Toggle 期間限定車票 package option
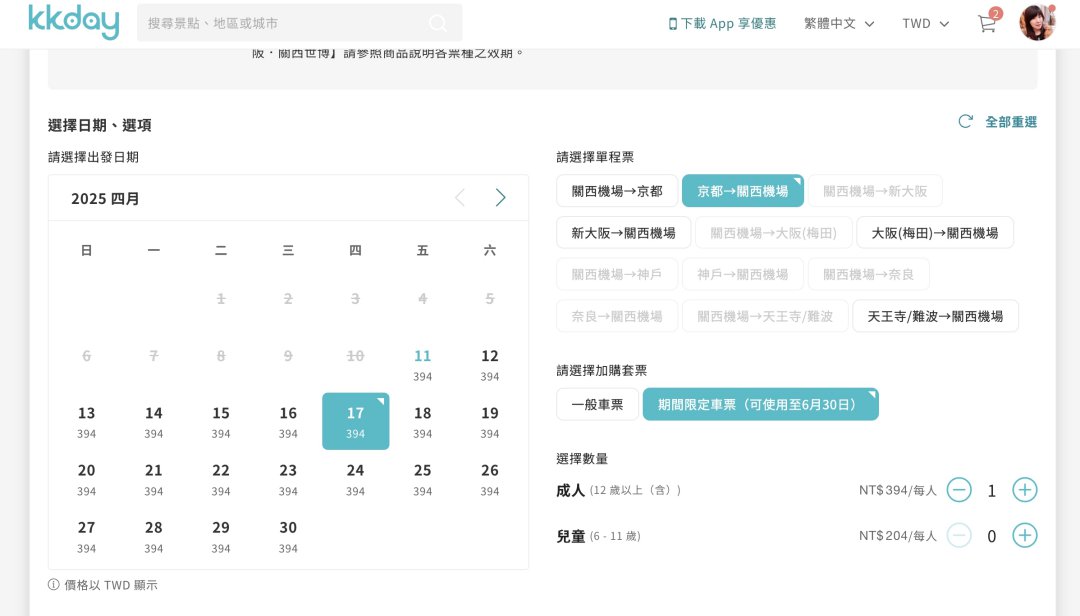The width and height of the screenshot is (1080, 616). pos(760,404)
